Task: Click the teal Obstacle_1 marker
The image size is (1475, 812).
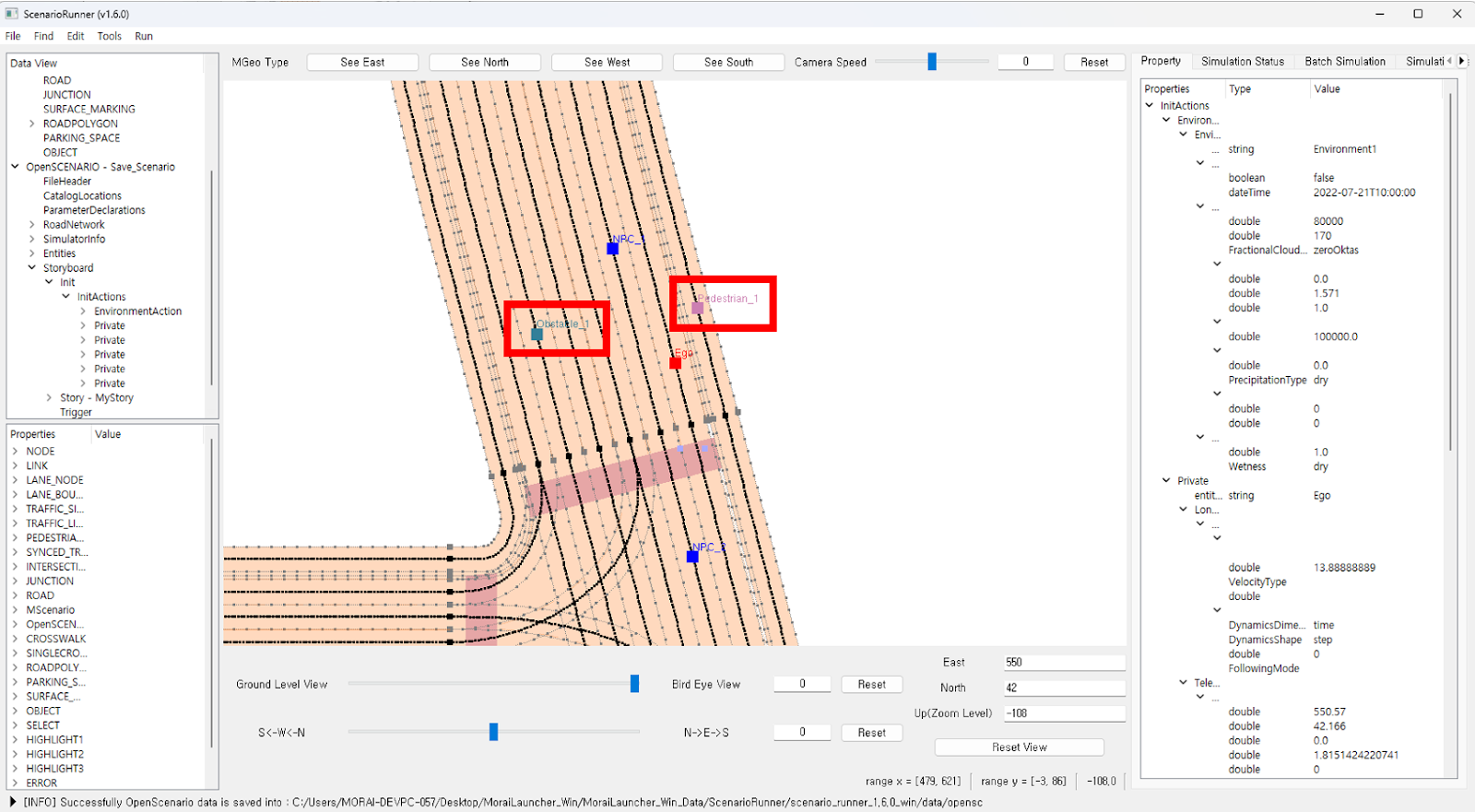Action: point(537,335)
